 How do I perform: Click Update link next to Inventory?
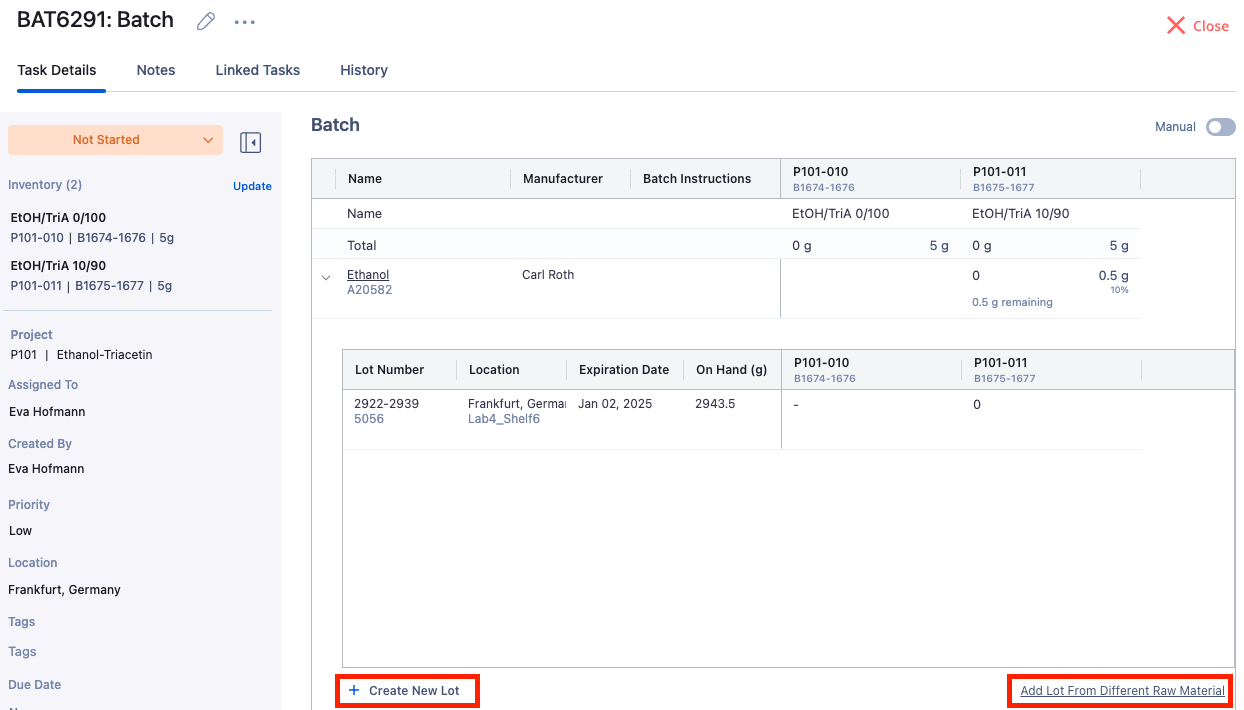[x=252, y=186]
